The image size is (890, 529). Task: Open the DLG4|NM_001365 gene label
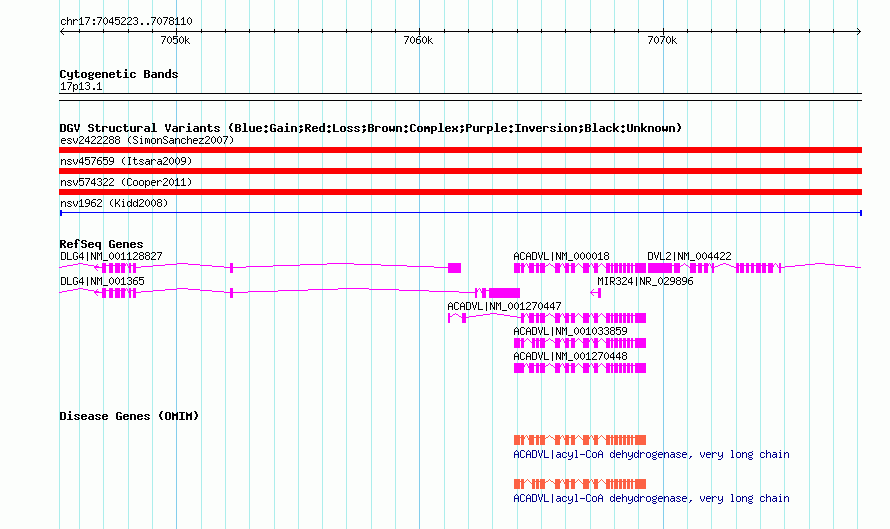point(102,281)
